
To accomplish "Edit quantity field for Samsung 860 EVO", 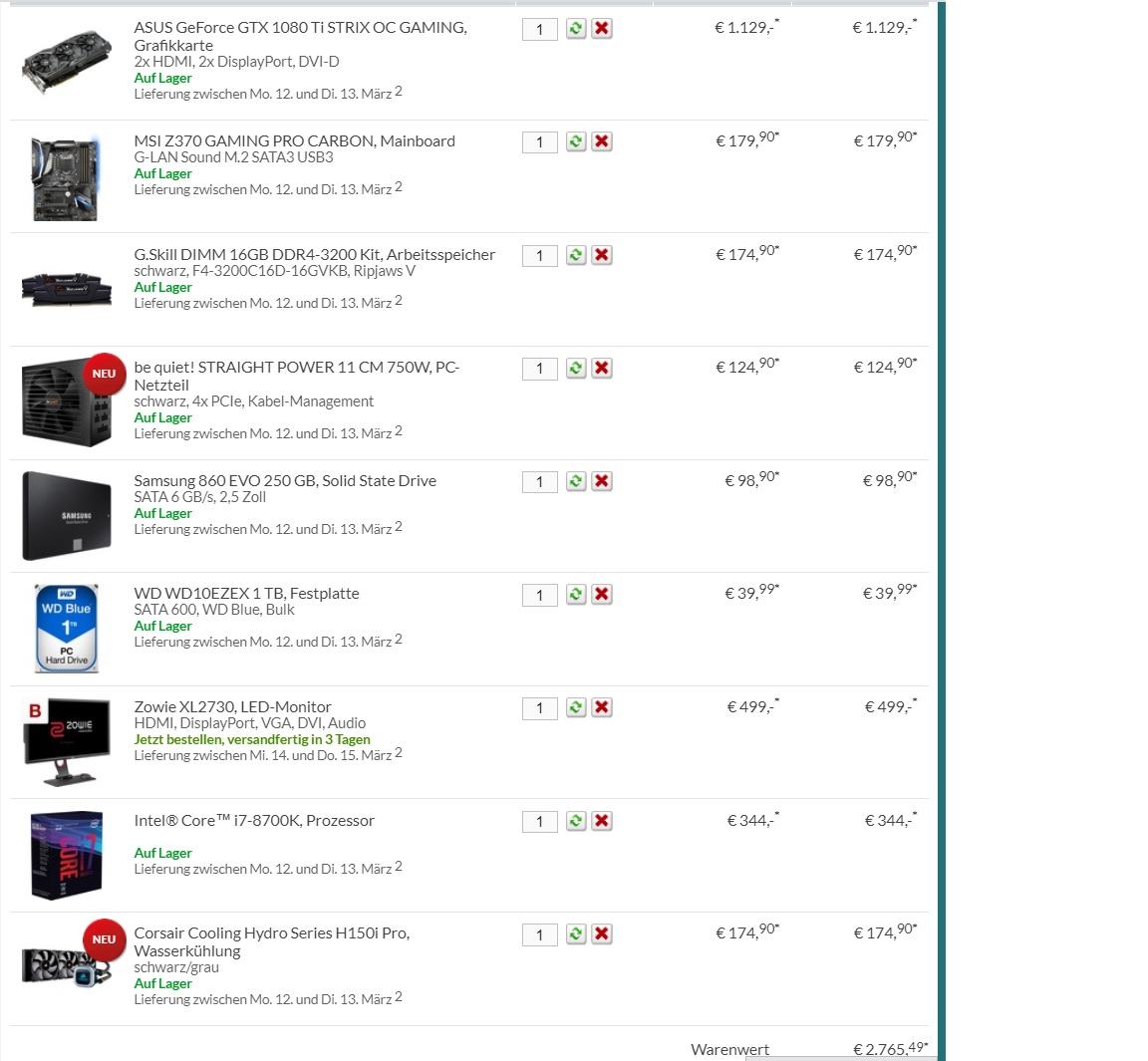I will click(x=539, y=482).
